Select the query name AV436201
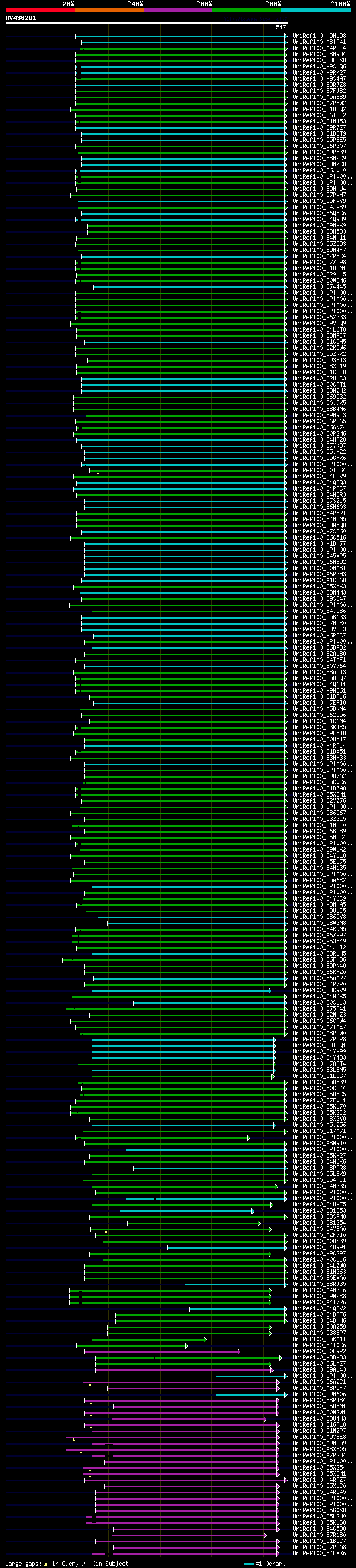Image resolution: width=356 pixels, height=1568 pixels. click(x=21, y=18)
